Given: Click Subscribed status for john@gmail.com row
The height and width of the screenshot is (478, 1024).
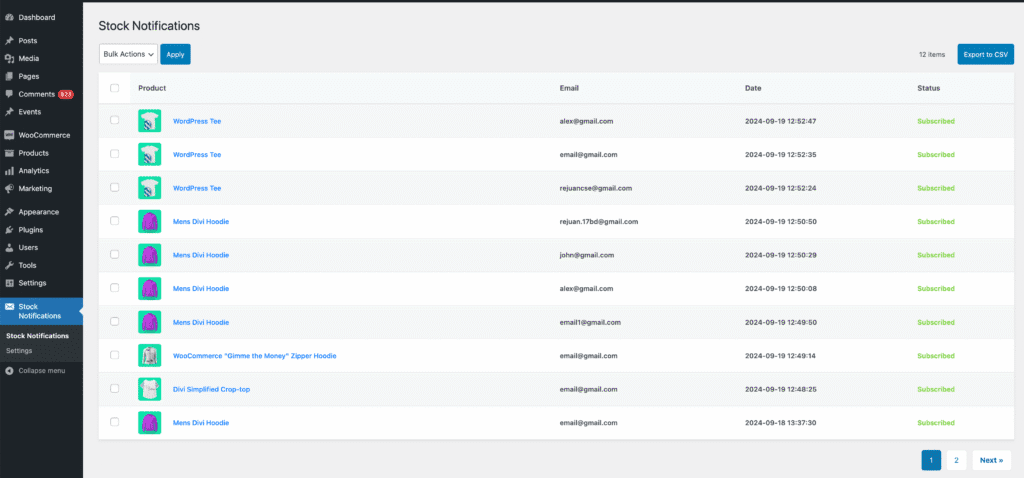Looking at the screenshot, I should (x=936, y=255).
